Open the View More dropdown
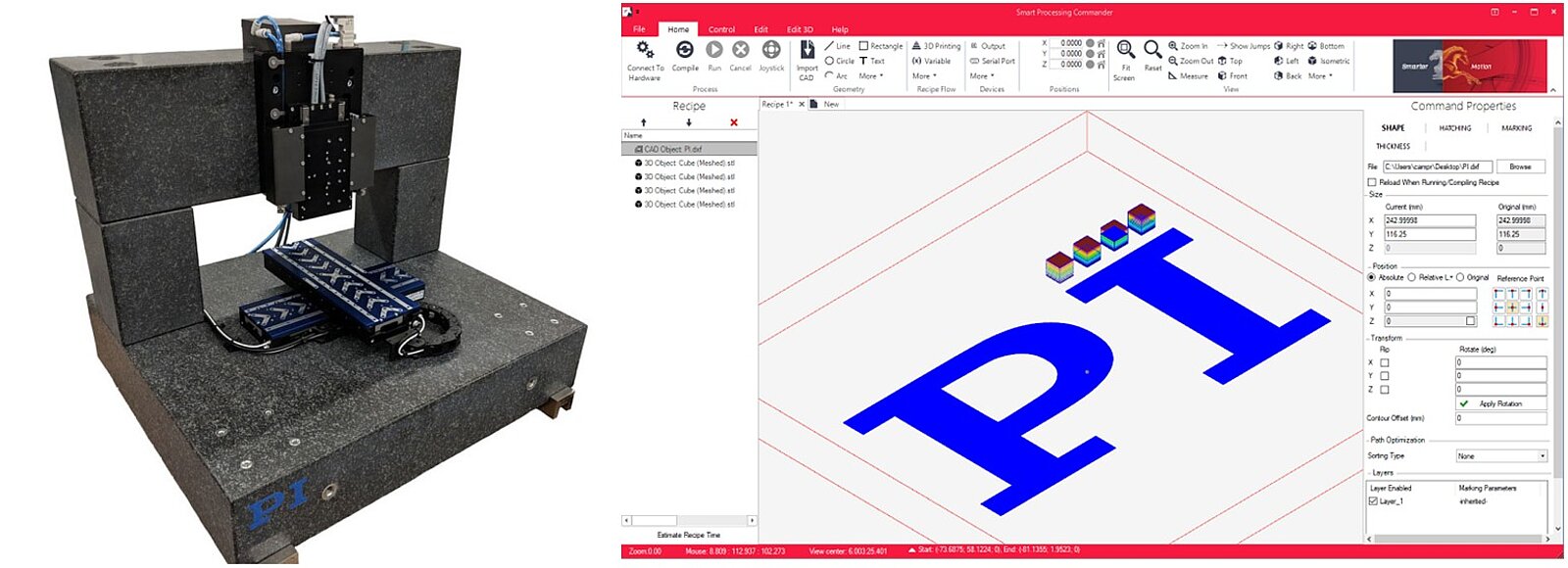The height and width of the screenshot is (568, 1568). click(1320, 75)
